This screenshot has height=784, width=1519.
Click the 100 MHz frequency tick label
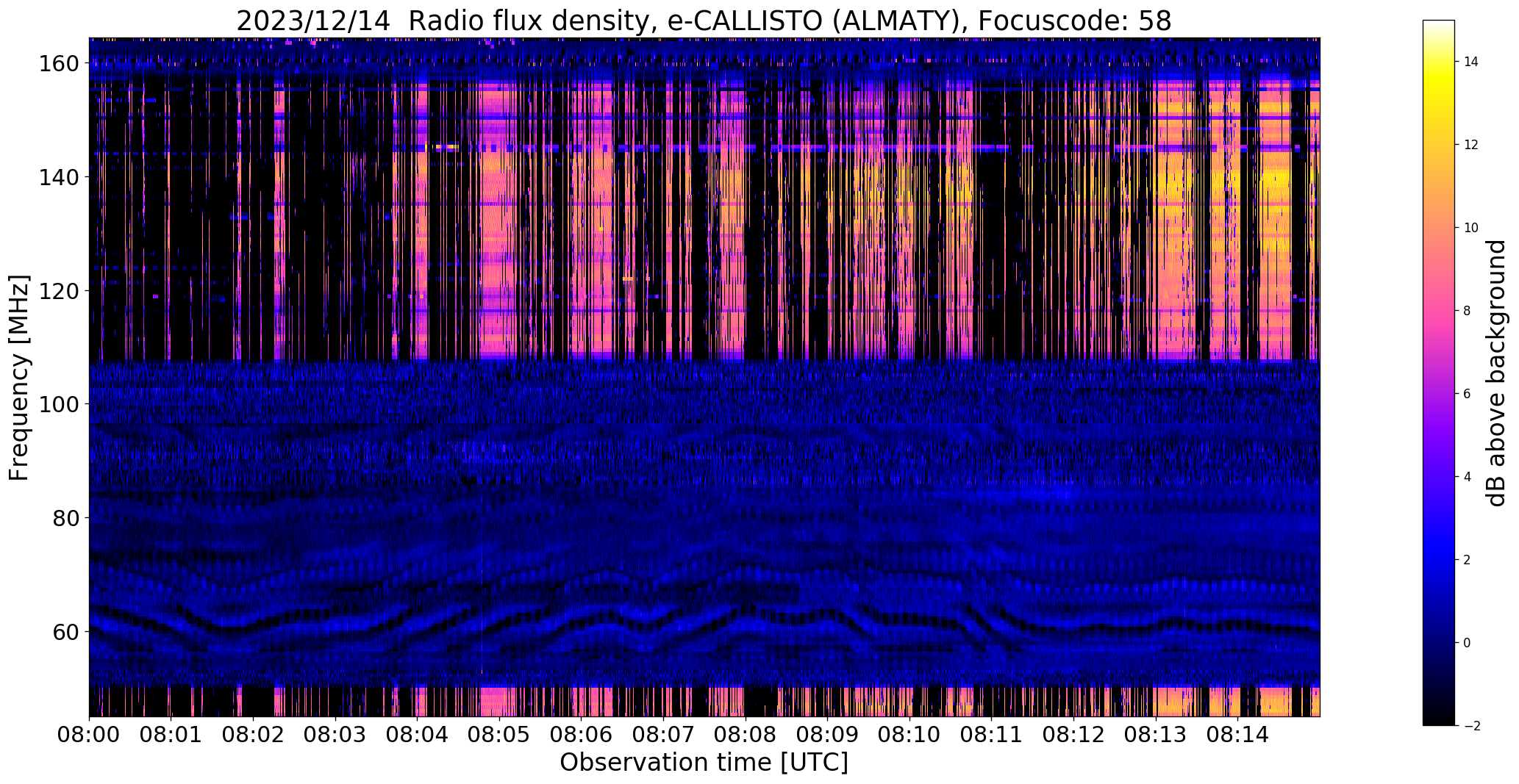coord(59,404)
